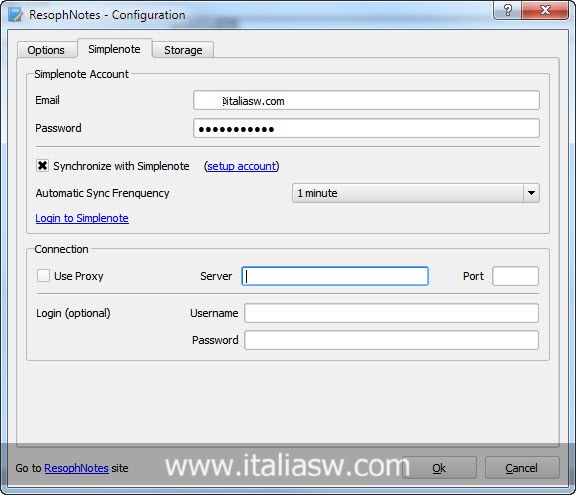
Task: Click into the proxy Server field
Action: pos(335,276)
